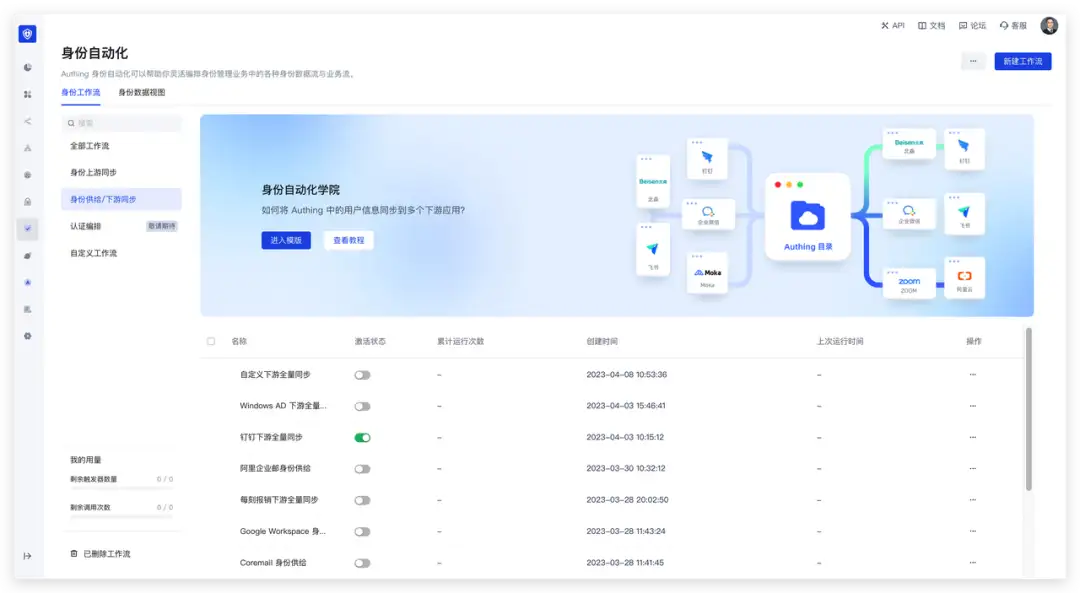The height and width of the screenshot is (593, 1080).
Task: Click the 累计运行次数 column header
Action: coord(460,341)
